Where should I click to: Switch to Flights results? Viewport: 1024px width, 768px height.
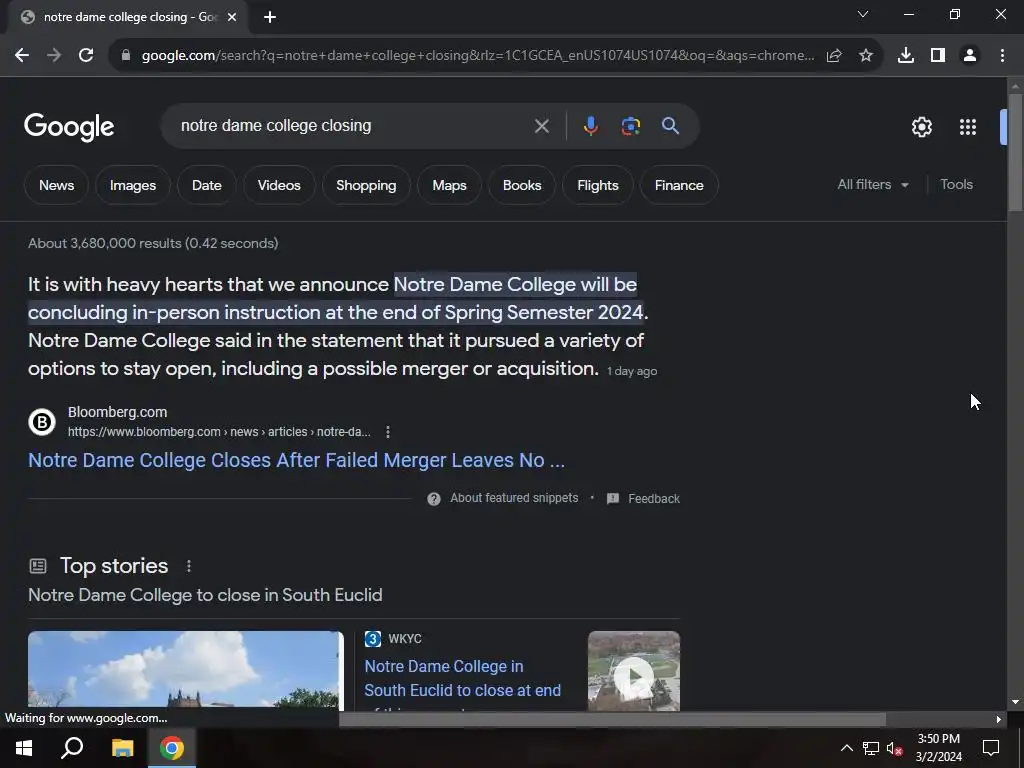pyautogui.click(x=598, y=185)
